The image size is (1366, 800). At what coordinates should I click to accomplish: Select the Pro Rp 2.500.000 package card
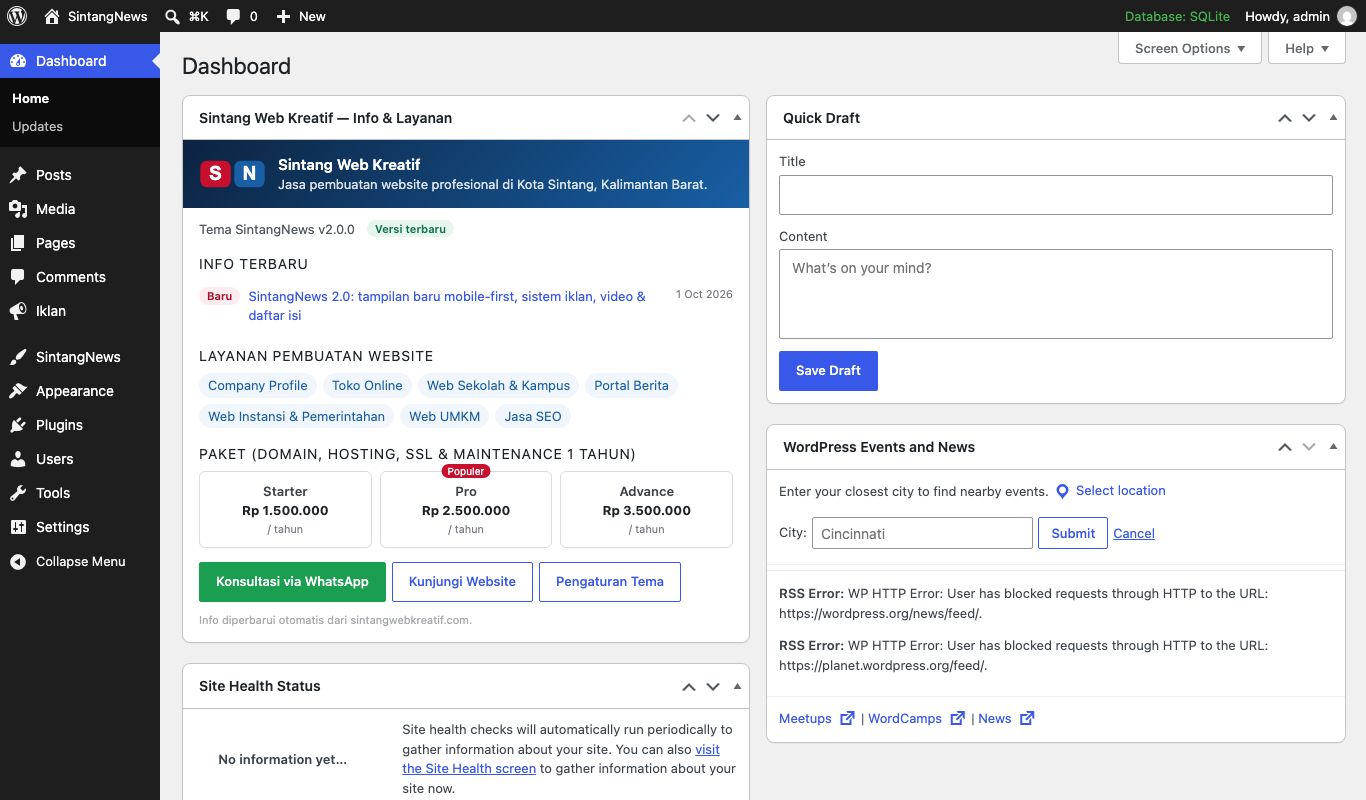[466, 510]
